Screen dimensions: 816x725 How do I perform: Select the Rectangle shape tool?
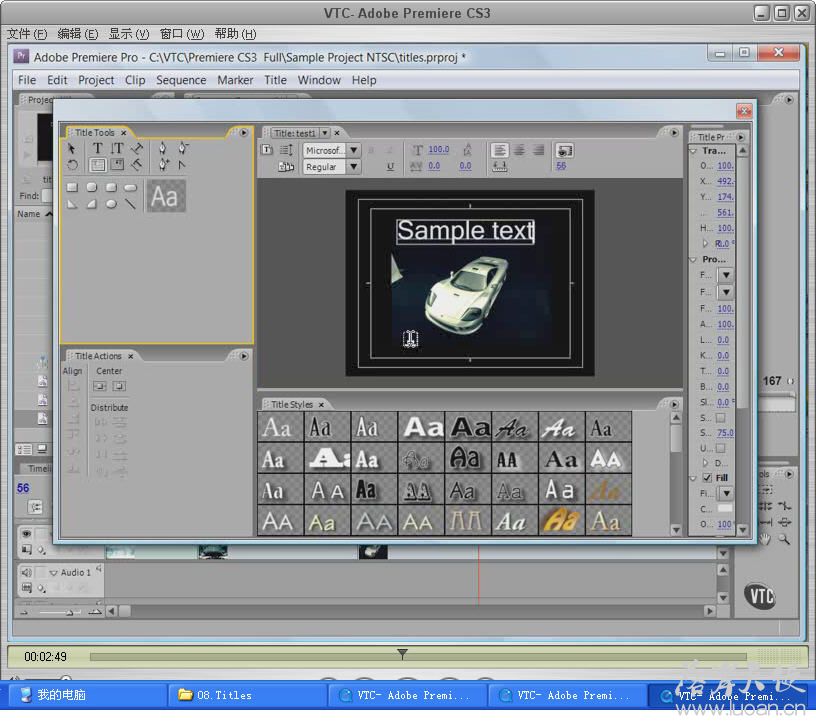pyautogui.click(x=72, y=187)
